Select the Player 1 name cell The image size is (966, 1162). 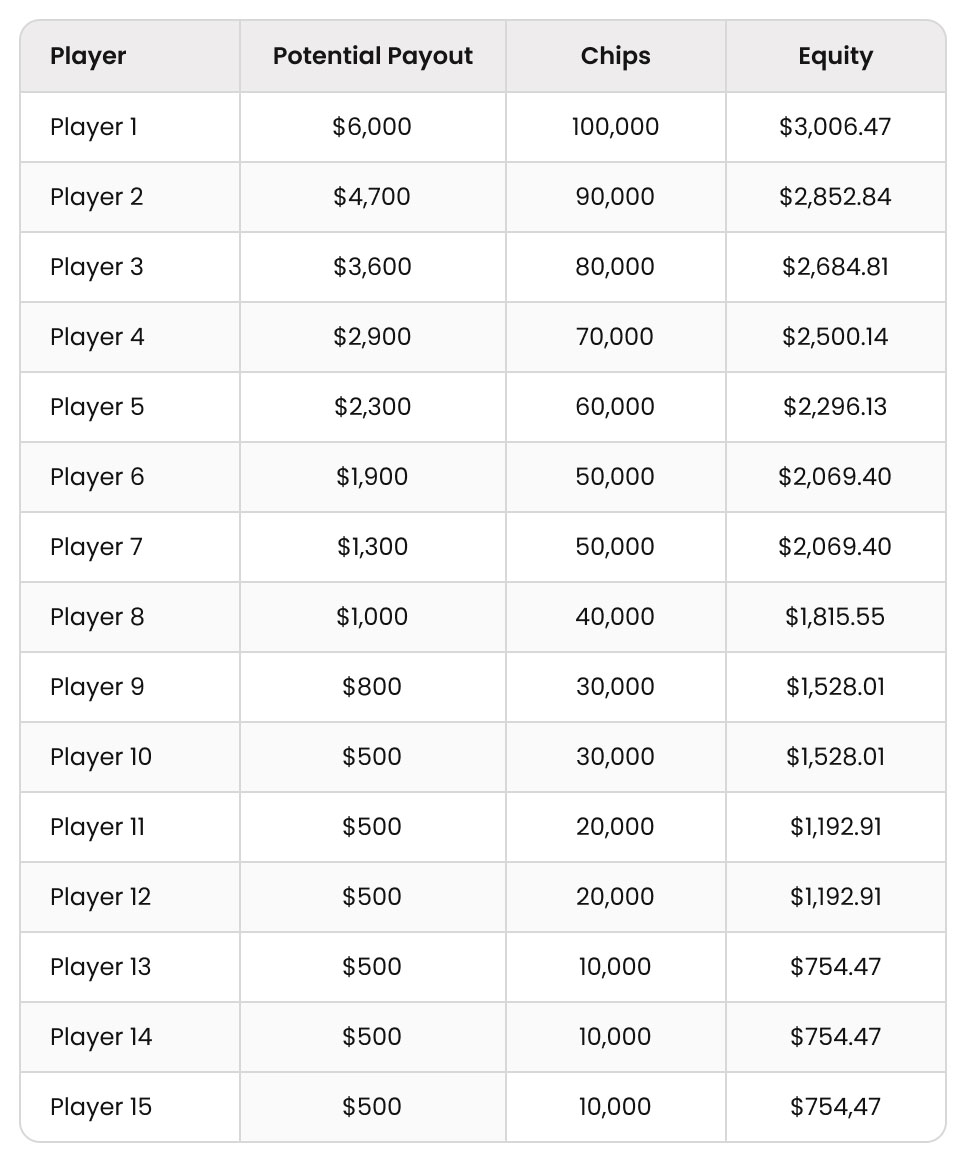coord(94,127)
